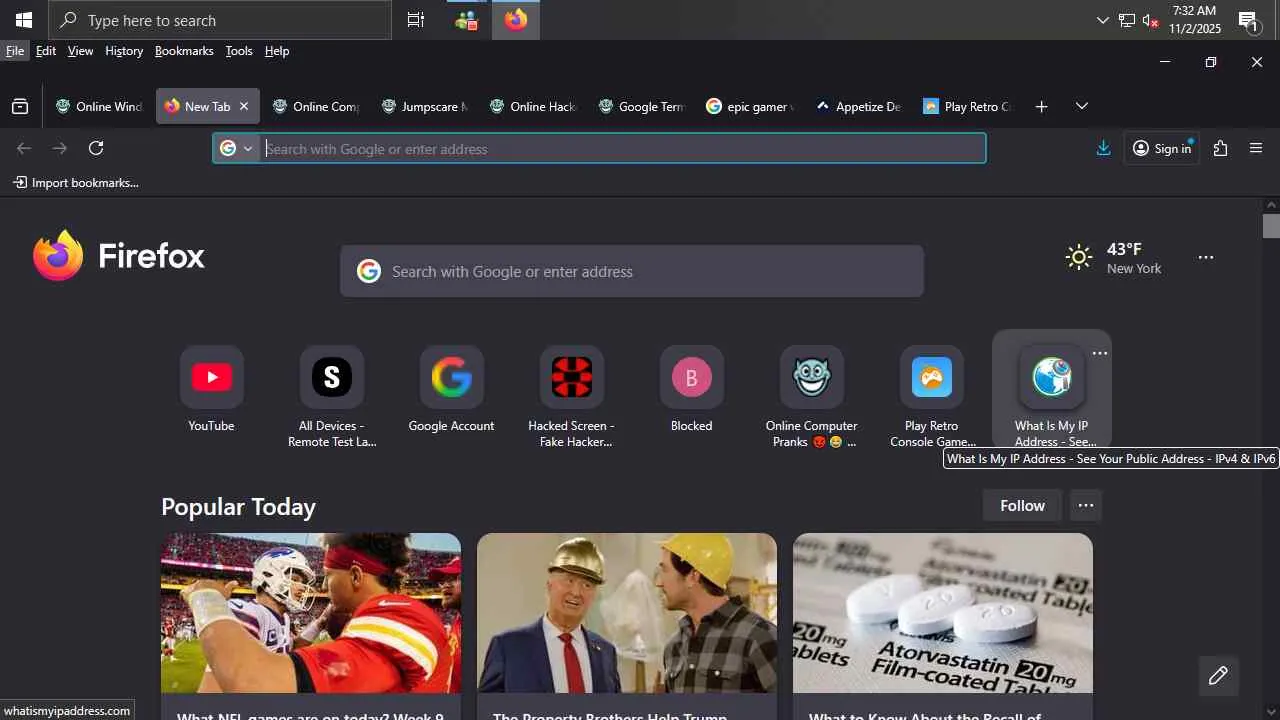
Task: Open the taskbar app beside Task View
Action: [466, 20]
